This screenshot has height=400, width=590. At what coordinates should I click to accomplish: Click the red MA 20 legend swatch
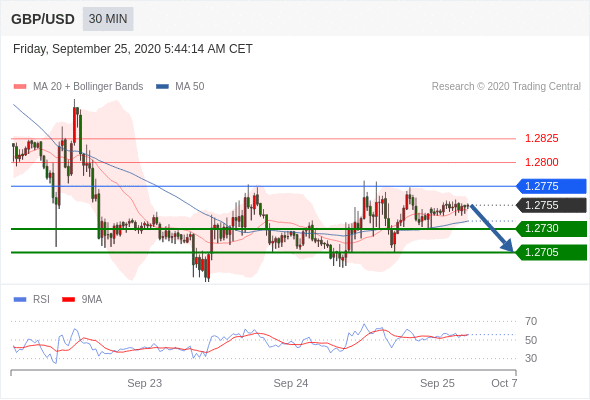(20, 87)
